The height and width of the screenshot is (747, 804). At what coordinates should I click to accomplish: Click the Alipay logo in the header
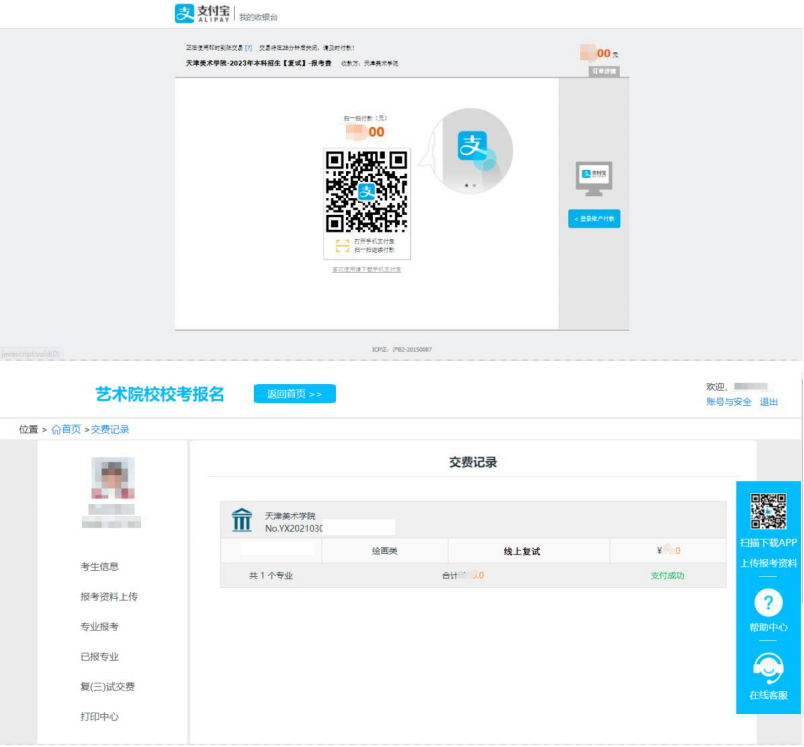[202, 13]
